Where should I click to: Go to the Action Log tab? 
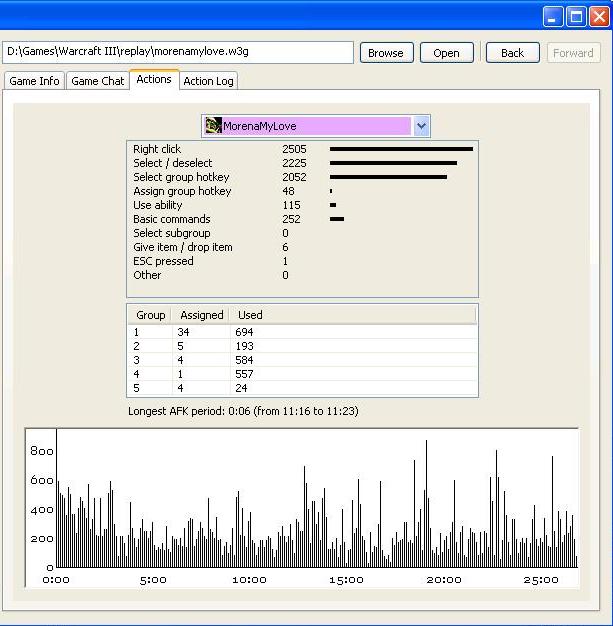pos(209,81)
